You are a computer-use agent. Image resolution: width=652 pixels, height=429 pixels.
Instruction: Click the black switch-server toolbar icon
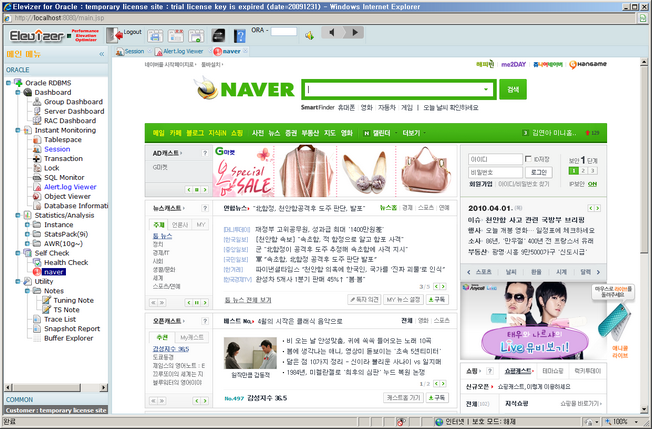click(218, 36)
